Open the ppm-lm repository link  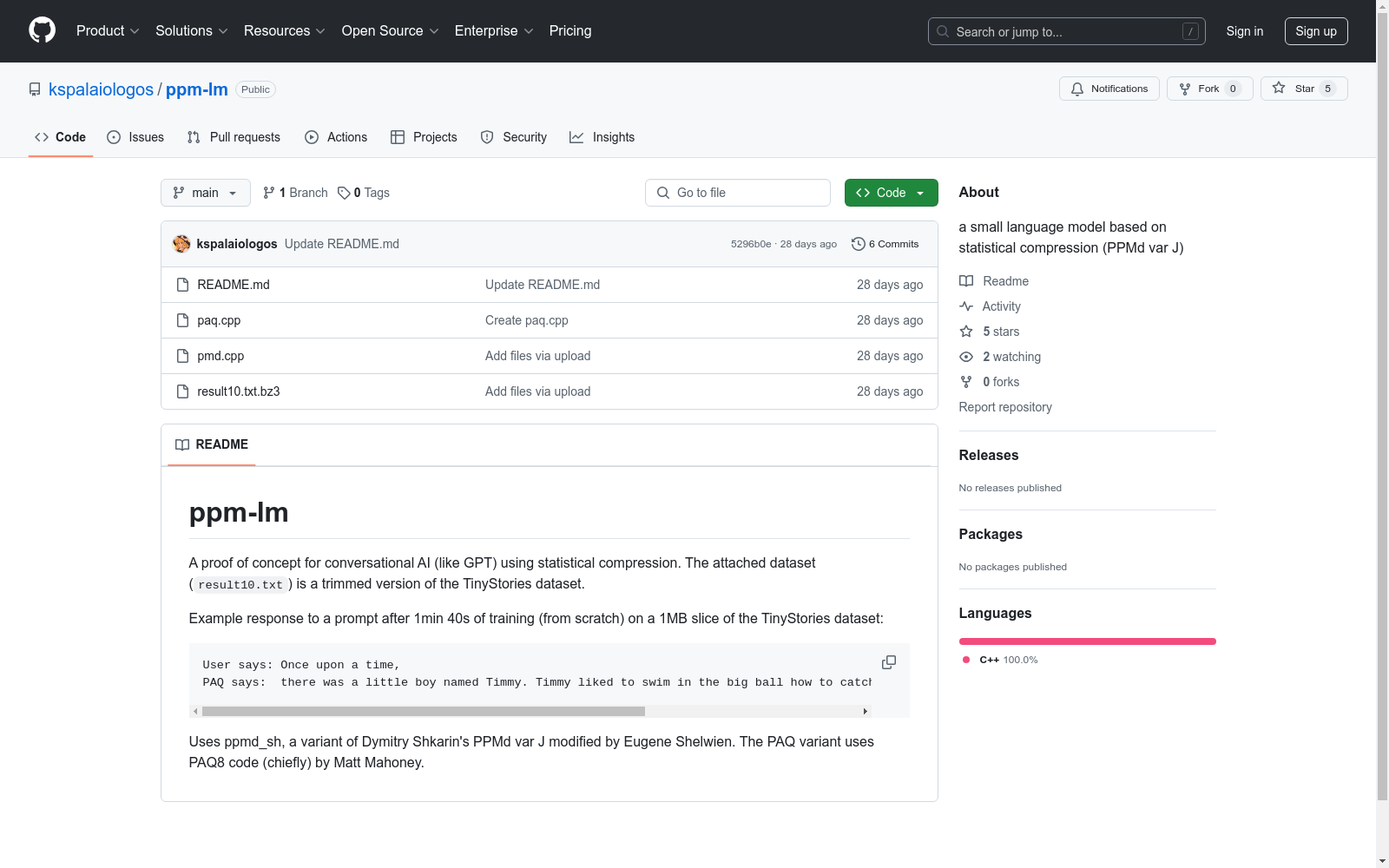pyautogui.click(x=197, y=89)
